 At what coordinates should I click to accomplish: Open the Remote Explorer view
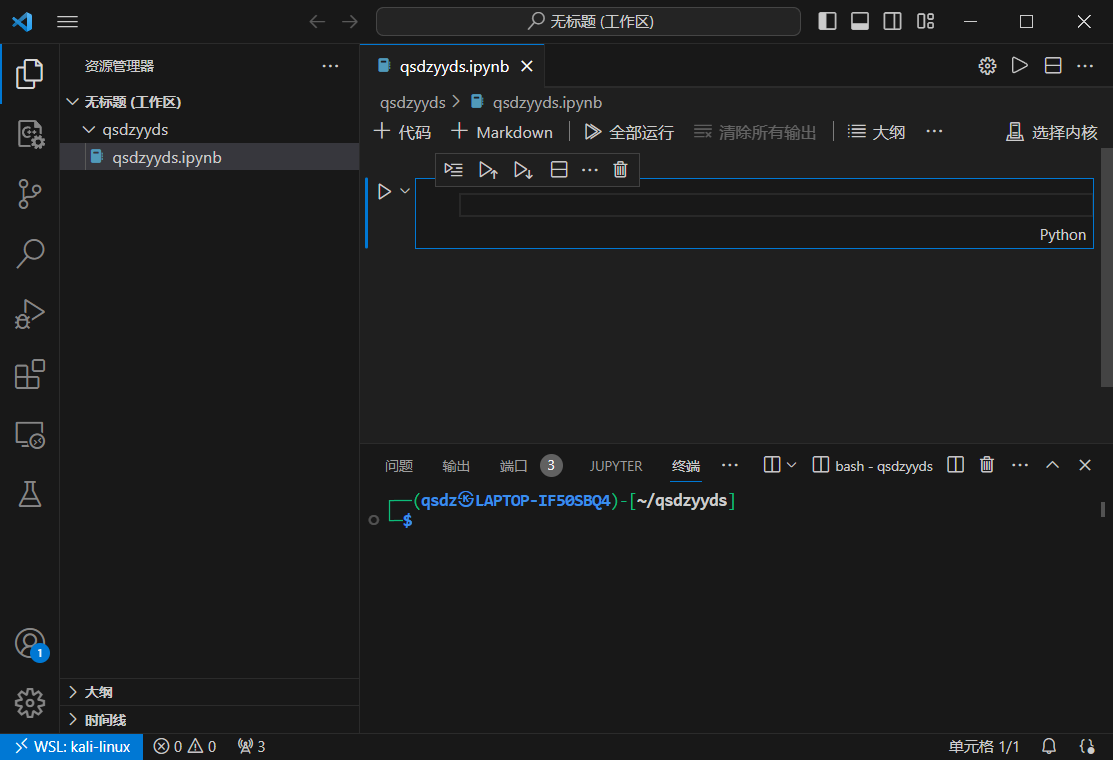30,435
